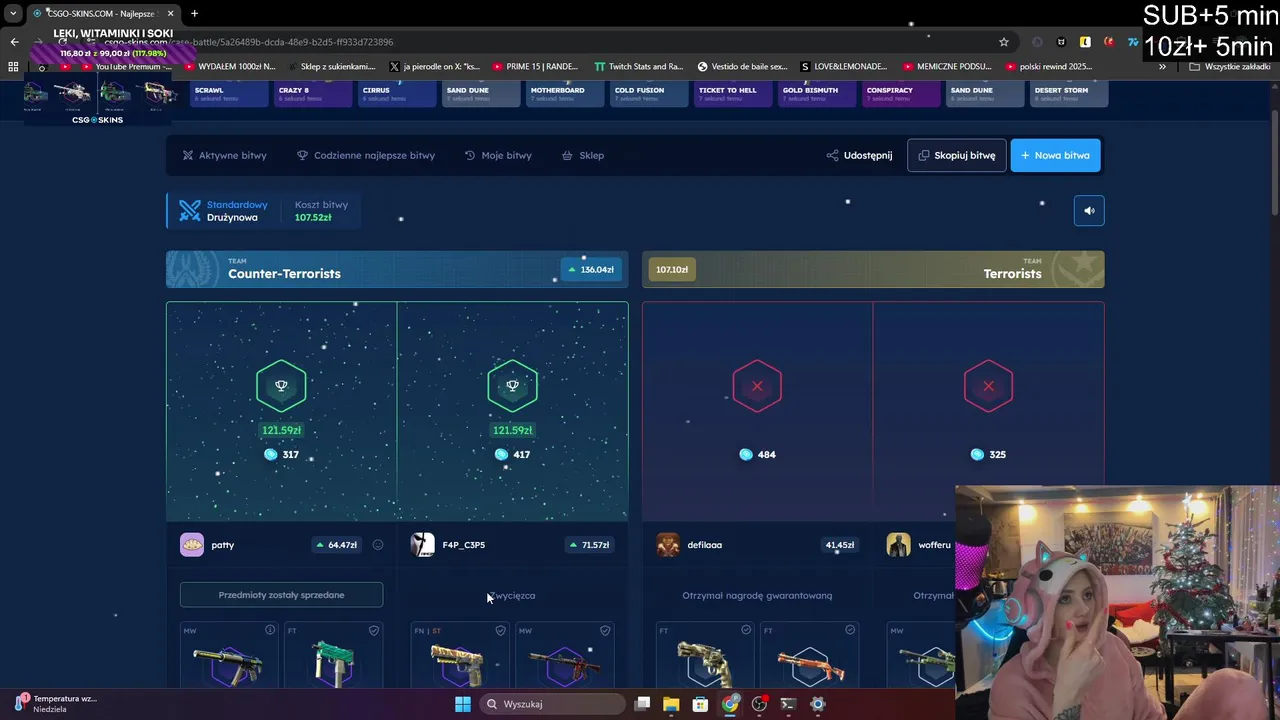Open Wszystkie zakładki bookmarks folder

[1230, 67]
